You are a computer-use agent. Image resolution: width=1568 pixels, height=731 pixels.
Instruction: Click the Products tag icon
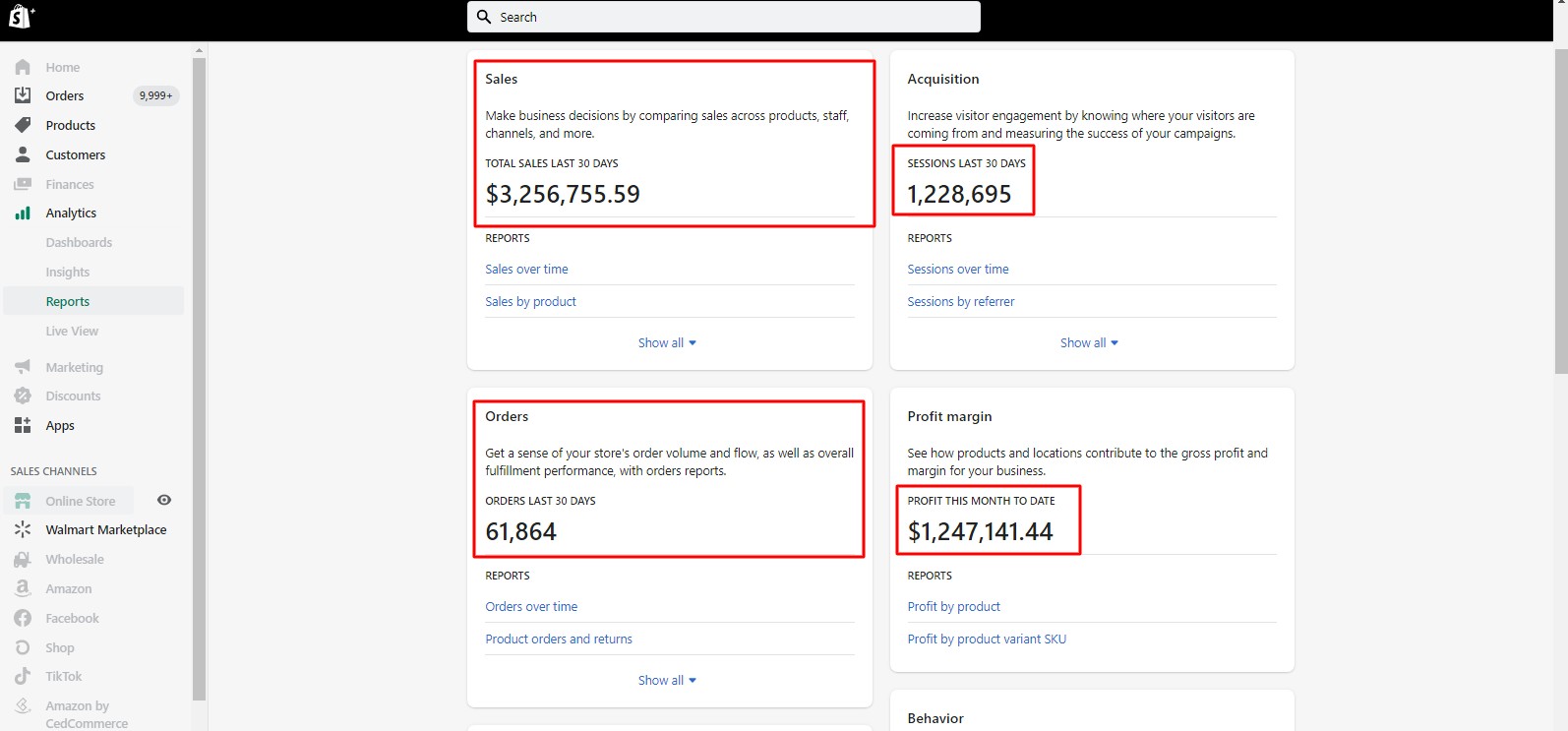[23, 125]
